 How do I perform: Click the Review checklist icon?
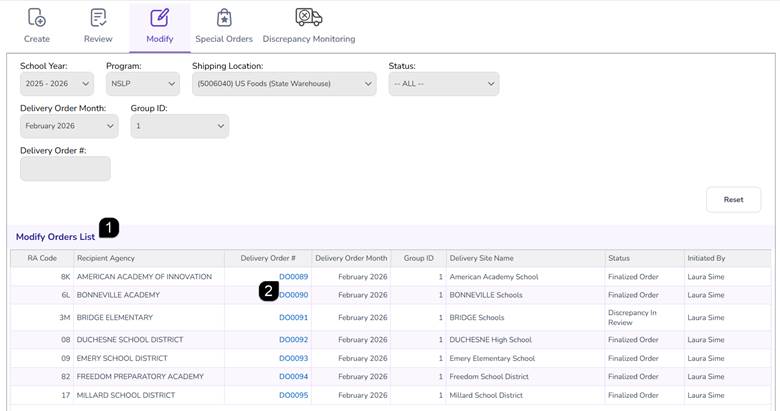pos(98,17)
